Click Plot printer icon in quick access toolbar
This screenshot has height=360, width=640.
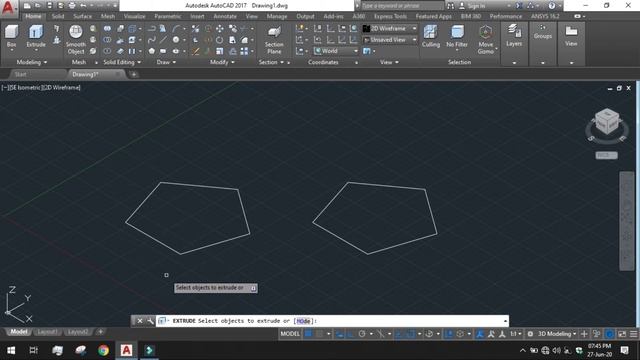point(72,6)
